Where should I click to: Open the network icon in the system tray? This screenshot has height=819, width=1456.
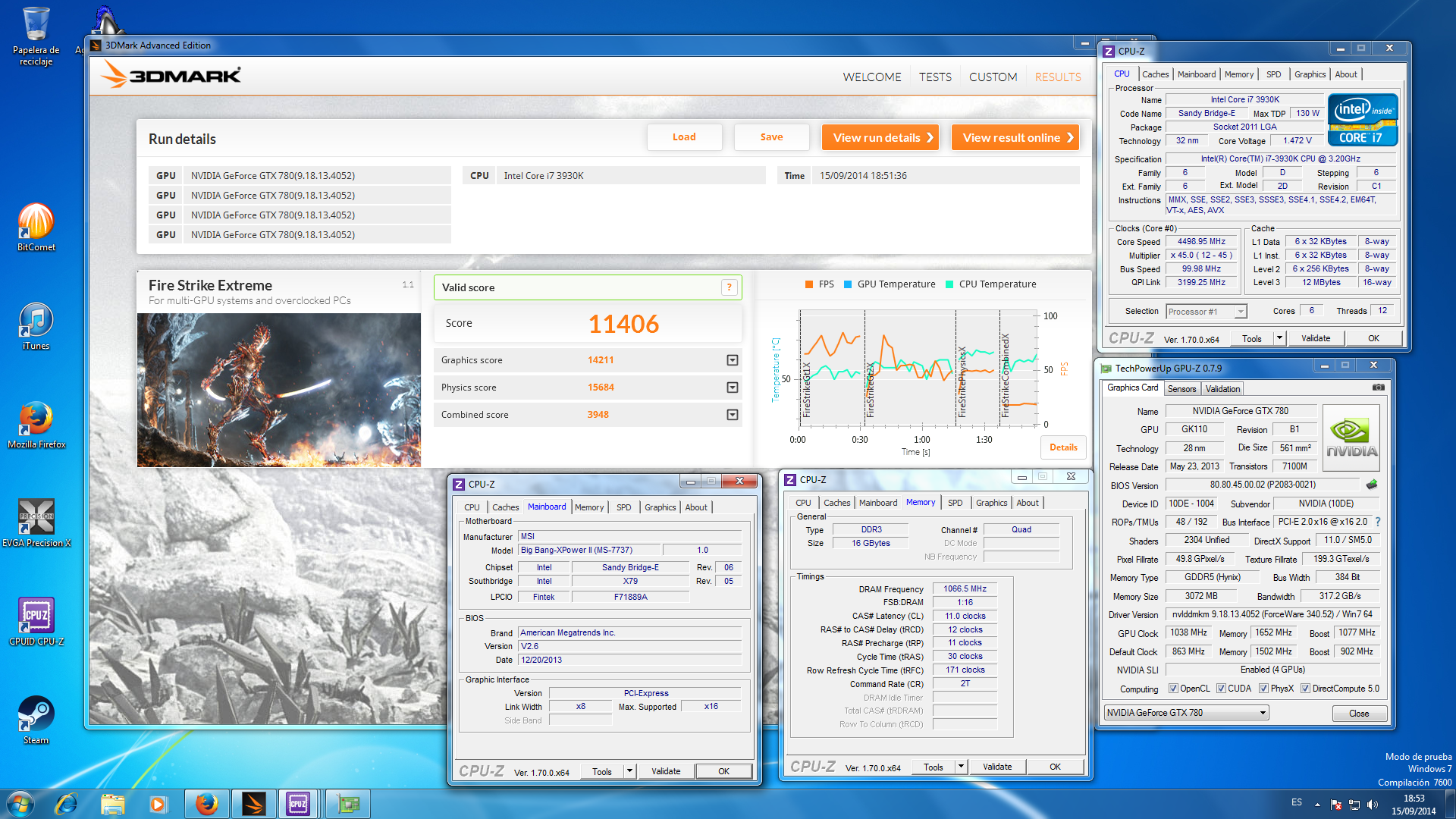pyautogui.click(x=1354, y=804)
